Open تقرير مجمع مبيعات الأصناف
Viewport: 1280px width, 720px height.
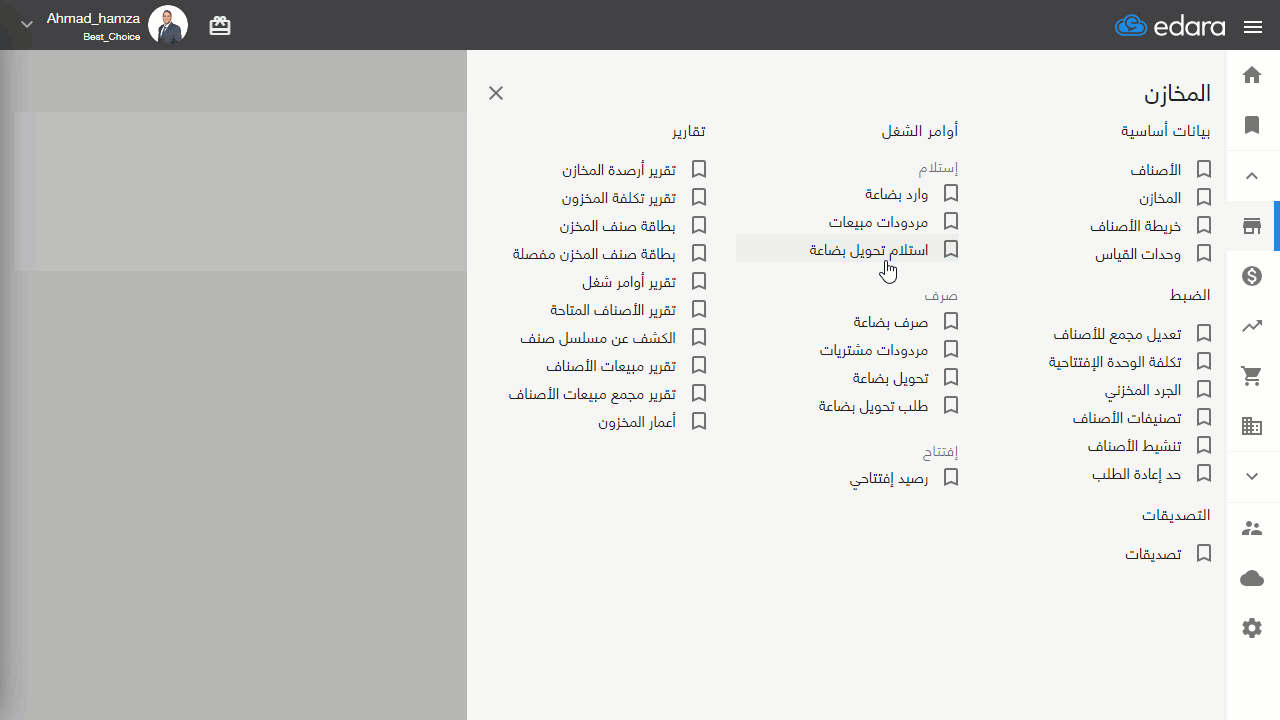tap(592, 394)
